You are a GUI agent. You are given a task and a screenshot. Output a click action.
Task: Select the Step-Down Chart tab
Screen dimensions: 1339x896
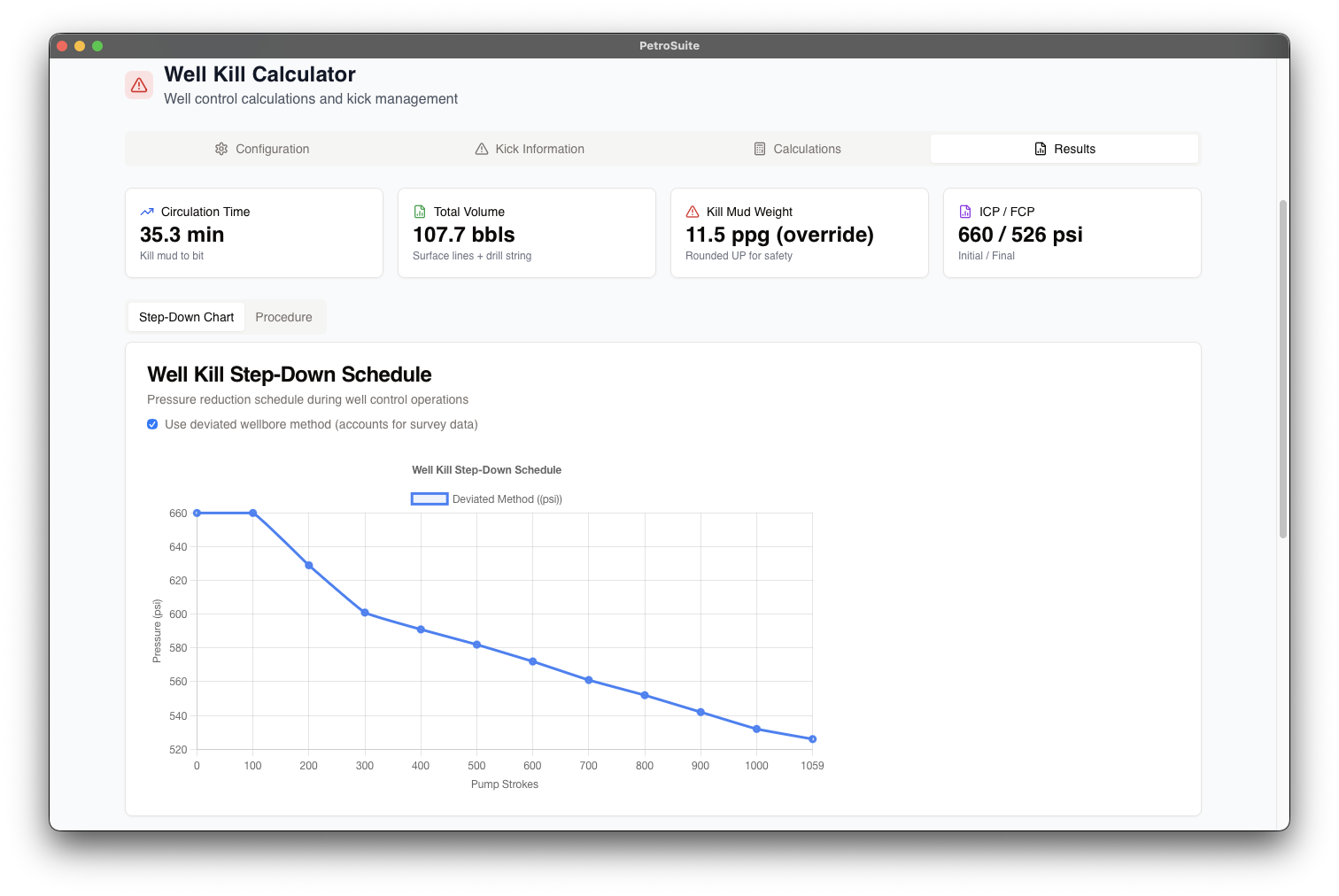[186, 316]
